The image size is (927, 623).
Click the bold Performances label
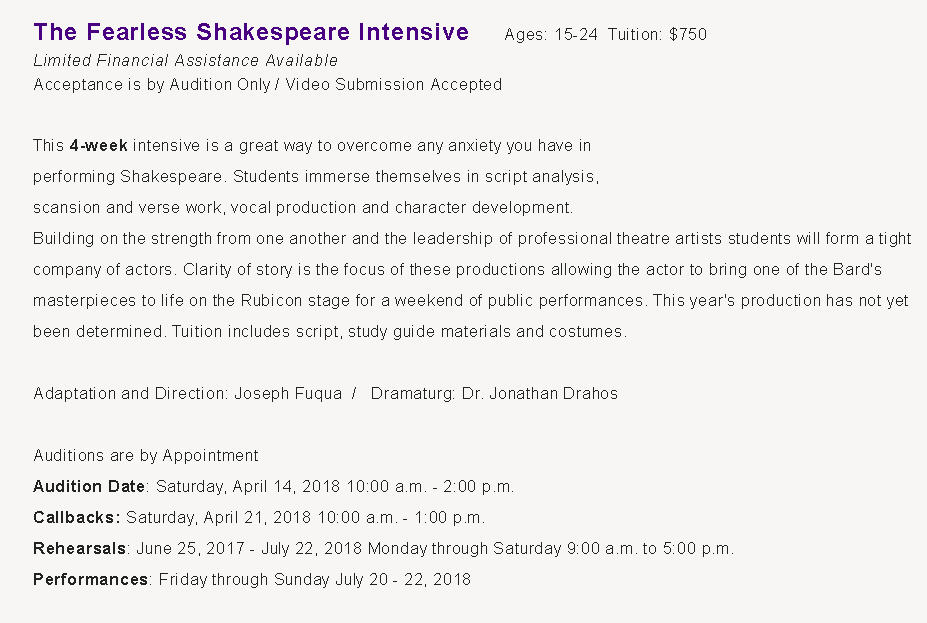coord(91,580)
